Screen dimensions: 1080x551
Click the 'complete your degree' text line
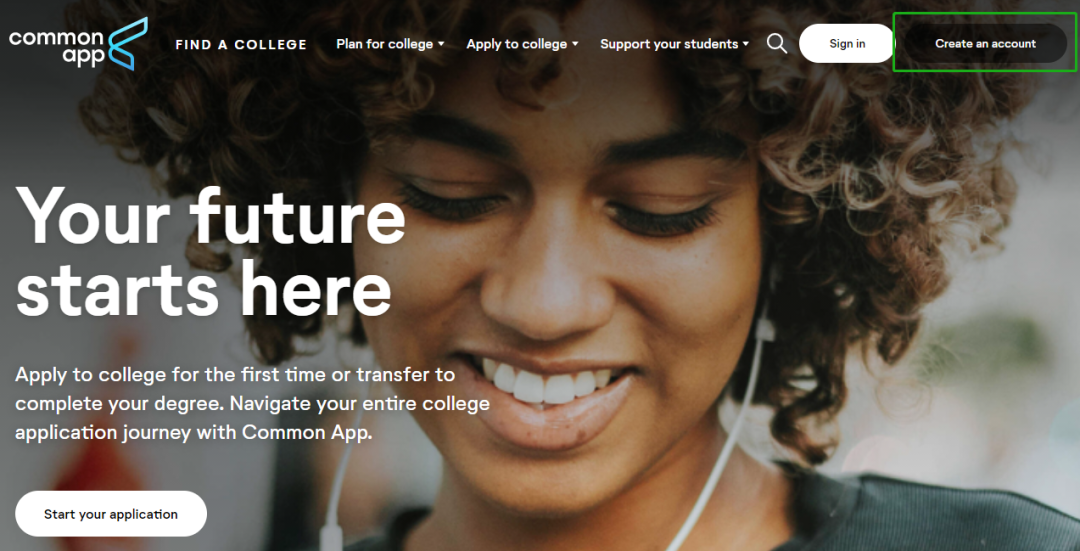click(252, 404)
